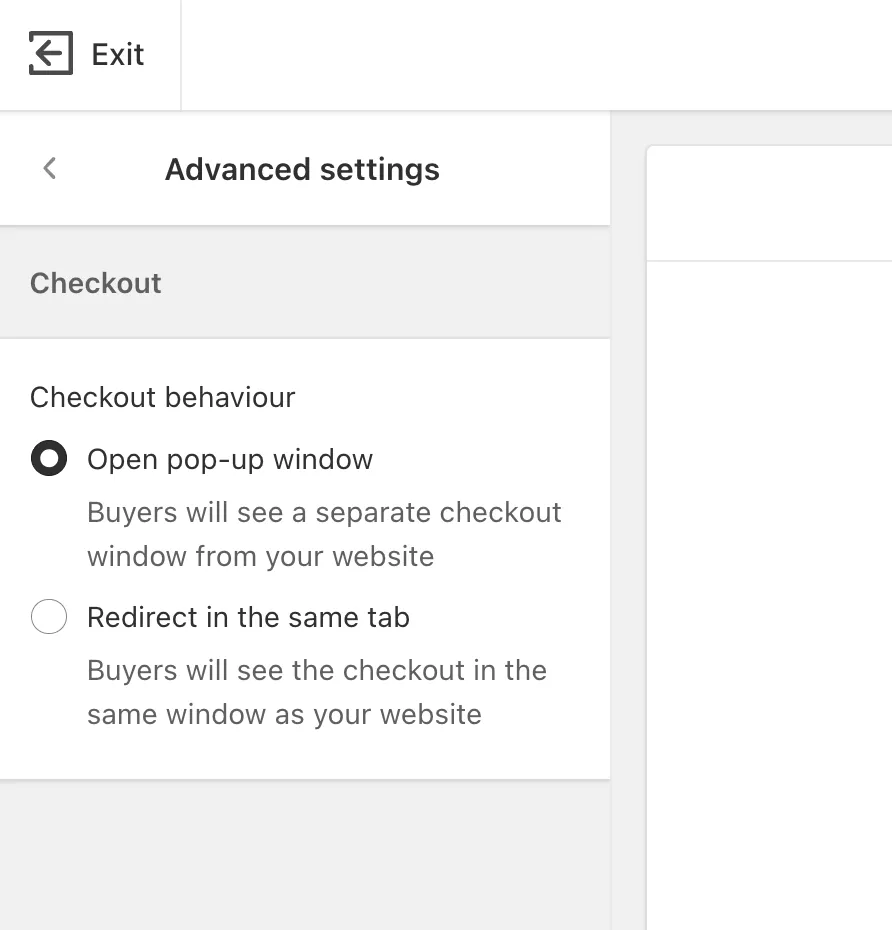Viewport: 892px width, 930px height.
Task: Choose Redirect in the same tab option
Action: 49,617
